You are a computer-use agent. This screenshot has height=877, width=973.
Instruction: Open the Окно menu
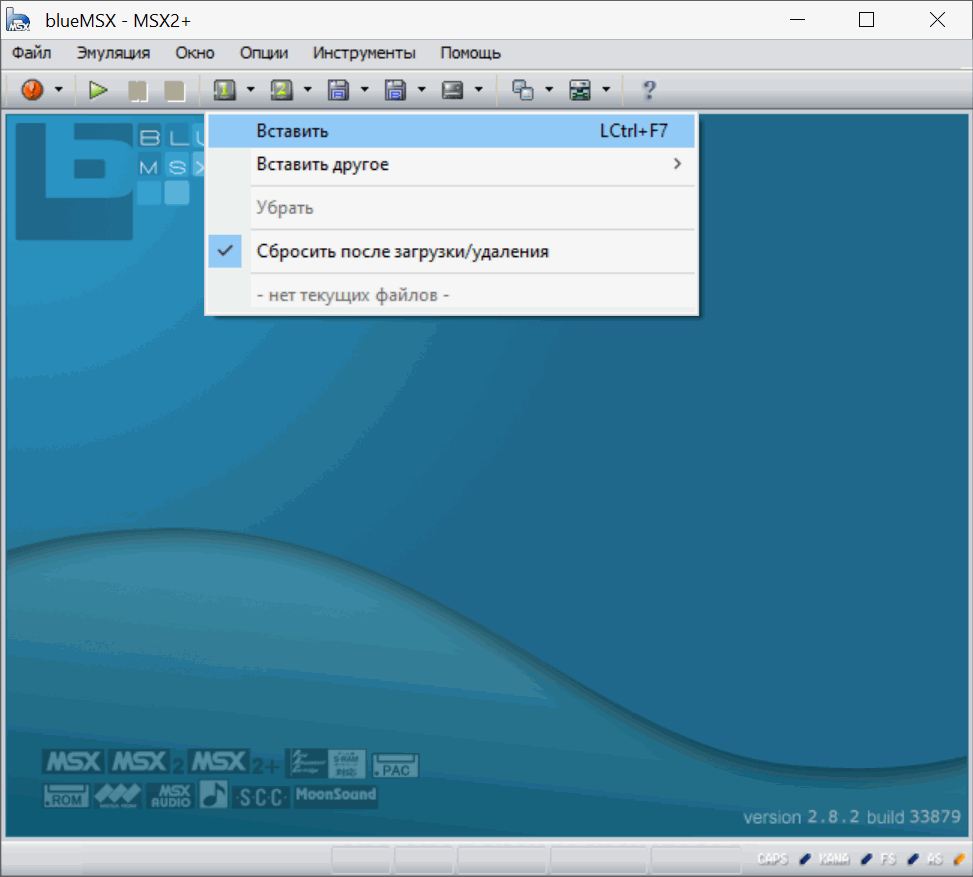(195, 53)
